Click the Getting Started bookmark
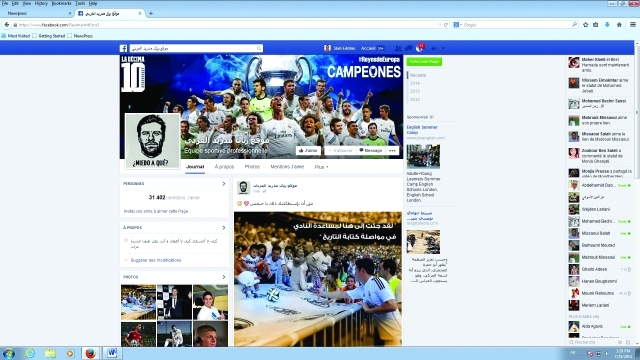The image size is (640, 360). click(x=49, y=36)
